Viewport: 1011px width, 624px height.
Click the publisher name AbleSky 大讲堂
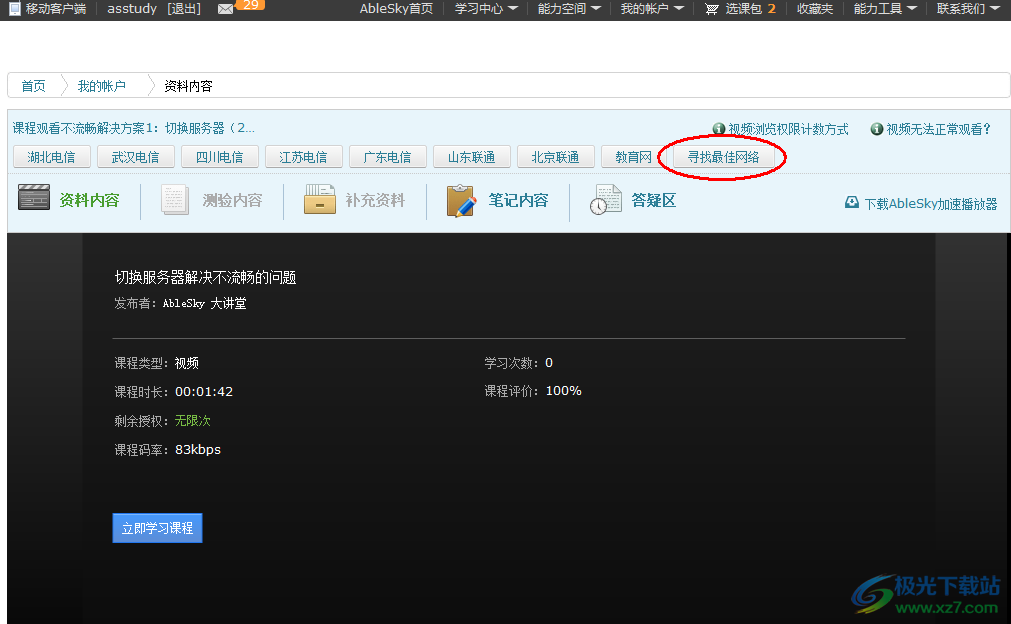click(204, 303)
